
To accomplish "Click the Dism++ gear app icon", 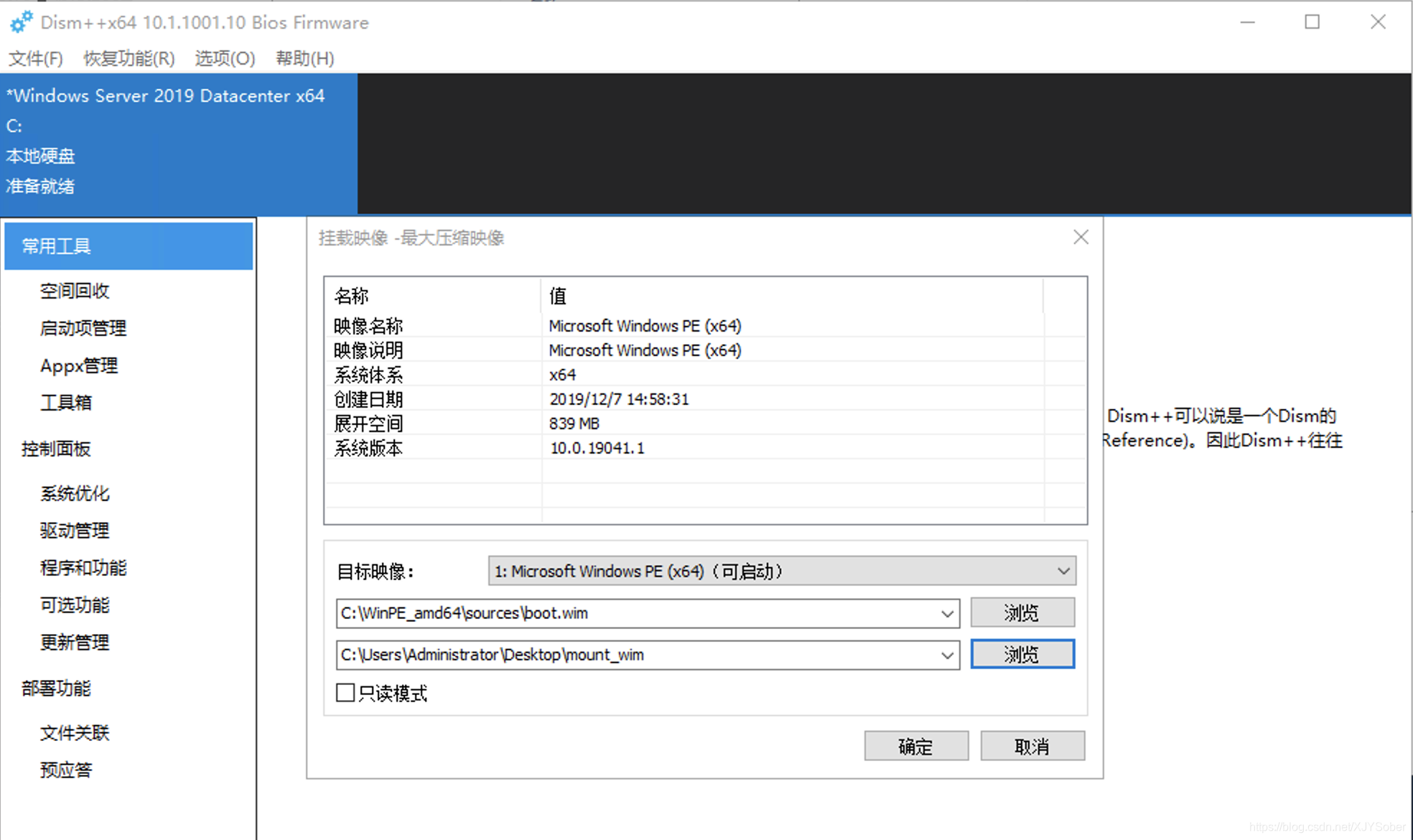I will pos(21,22).
